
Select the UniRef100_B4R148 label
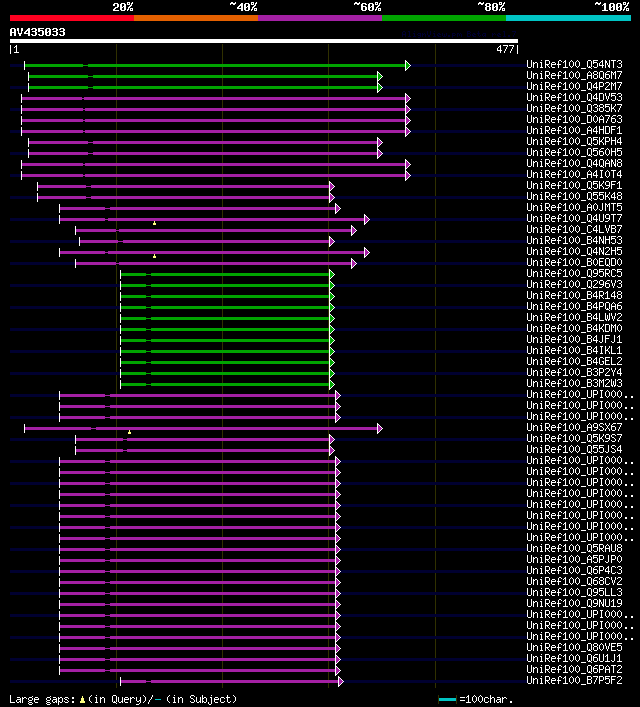point(574,295)
